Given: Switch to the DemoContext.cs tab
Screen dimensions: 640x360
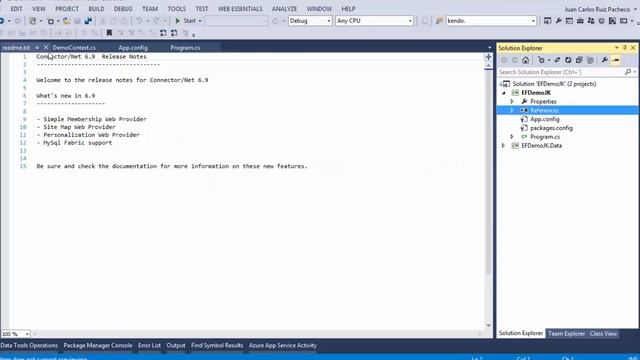Looking at the screenshot, I should [x=74, y=48].
